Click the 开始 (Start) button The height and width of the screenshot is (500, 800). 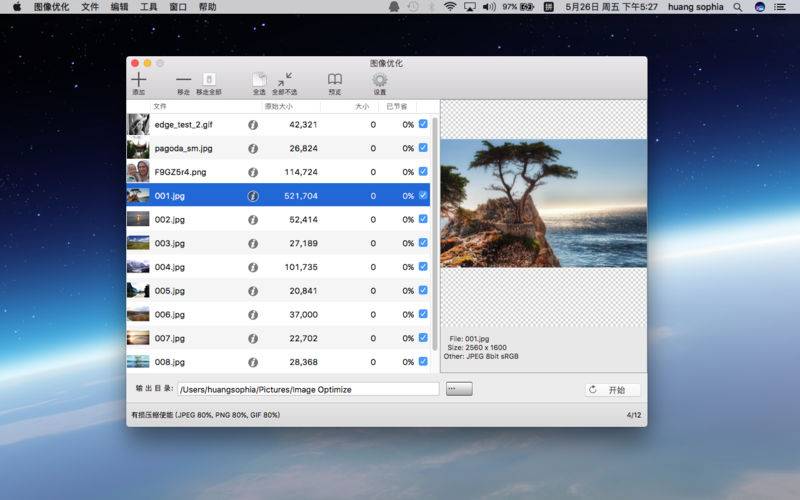coord(612,390)
